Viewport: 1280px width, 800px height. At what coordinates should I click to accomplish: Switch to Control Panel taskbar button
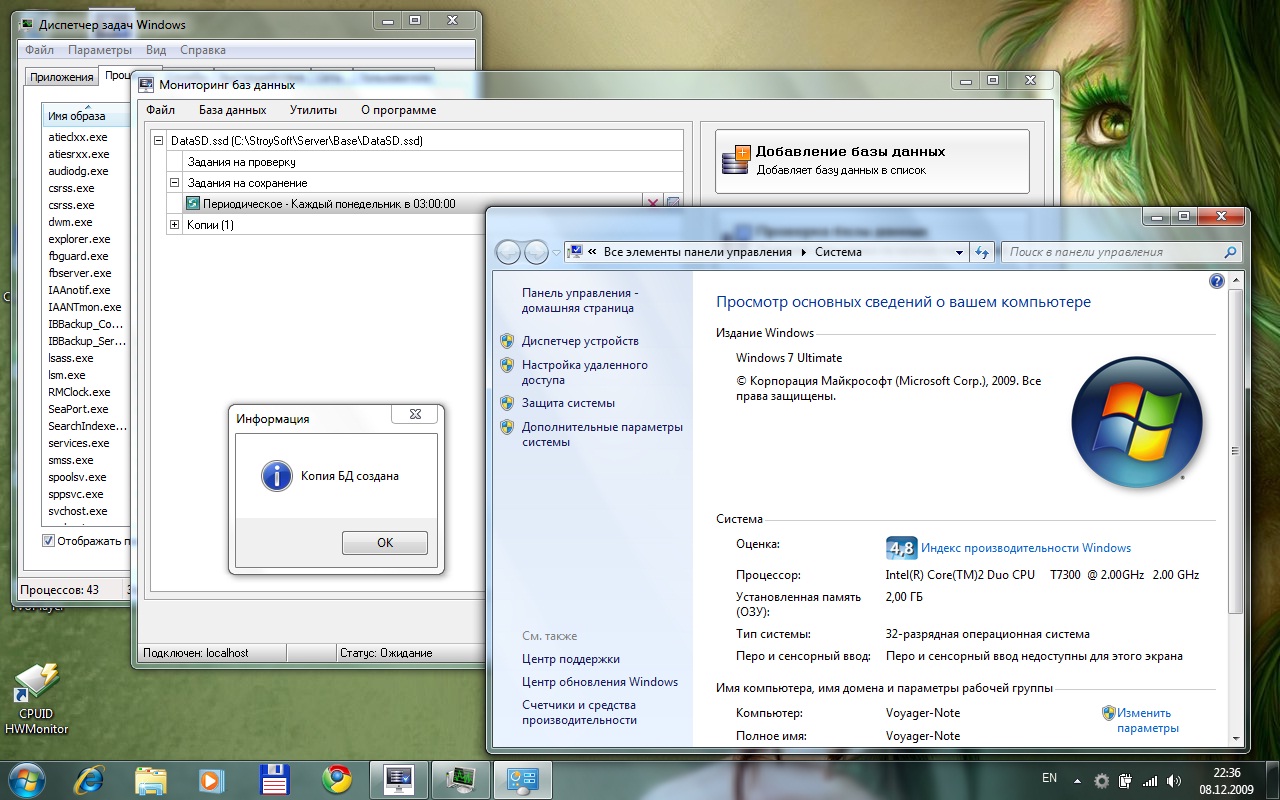[x=522, y=779]
